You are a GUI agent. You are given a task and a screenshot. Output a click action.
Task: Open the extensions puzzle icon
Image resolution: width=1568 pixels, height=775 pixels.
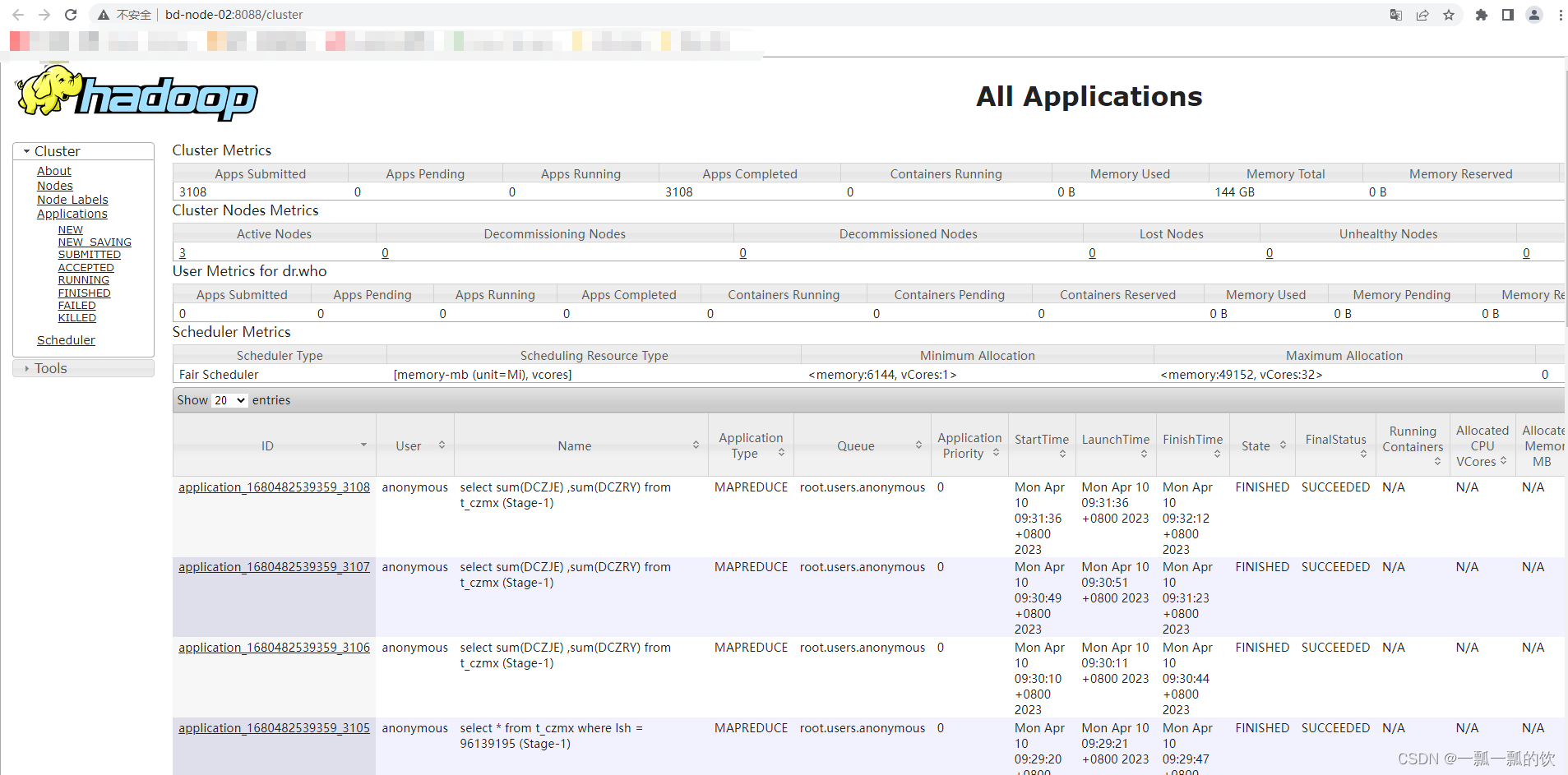pos(1482,15)
